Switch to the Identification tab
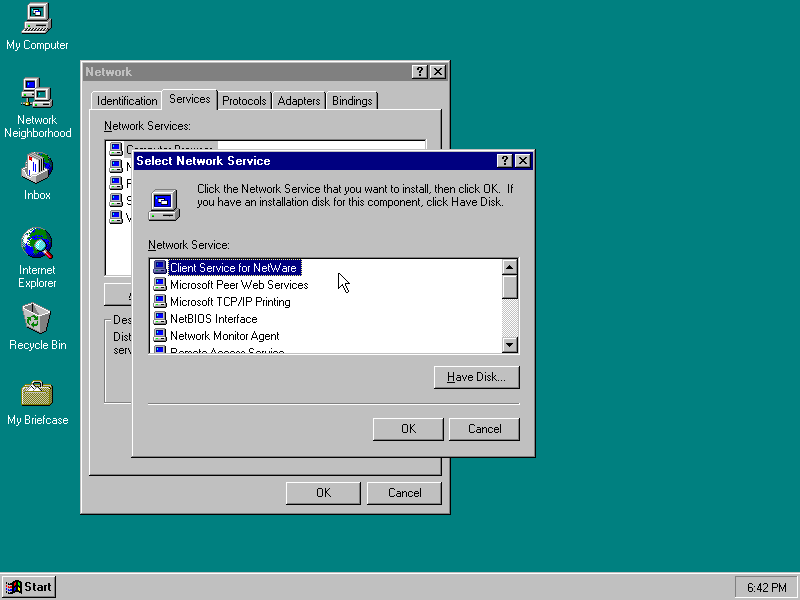This screenshot has height=600, width=800. 127,101
